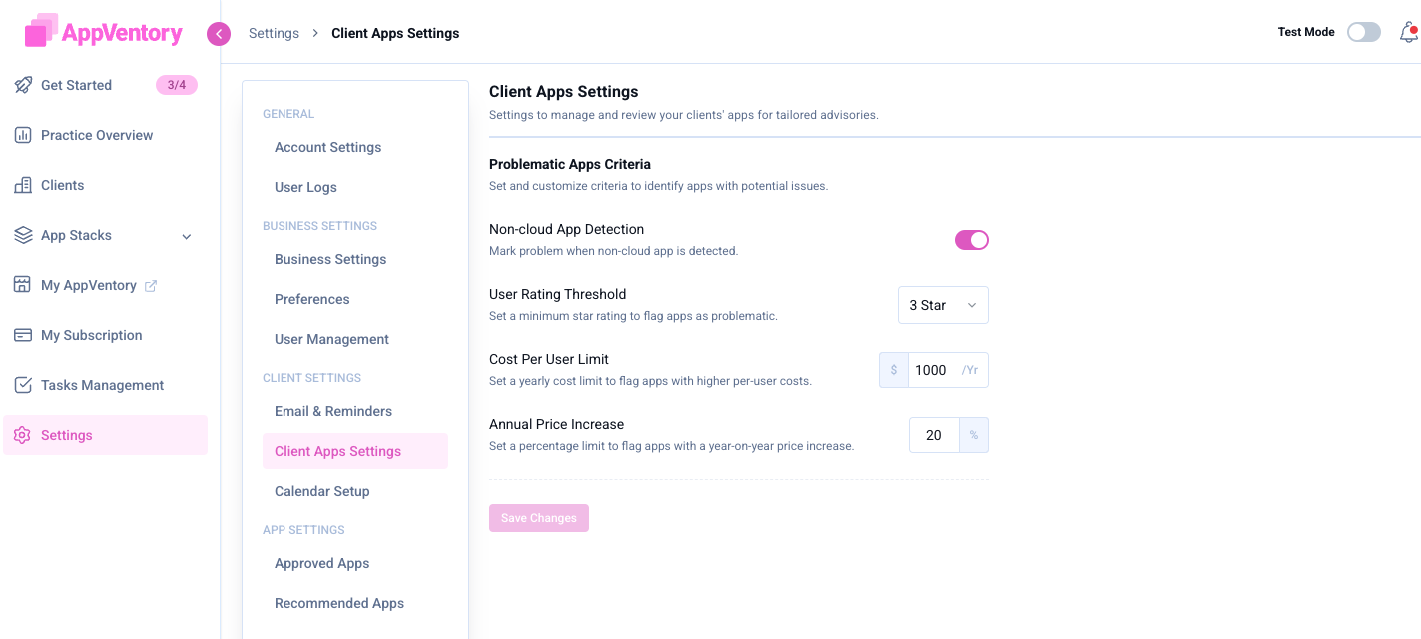1421x639 pixels.
Task: Click the Settings gear icon
Action: tap(23, 435)
